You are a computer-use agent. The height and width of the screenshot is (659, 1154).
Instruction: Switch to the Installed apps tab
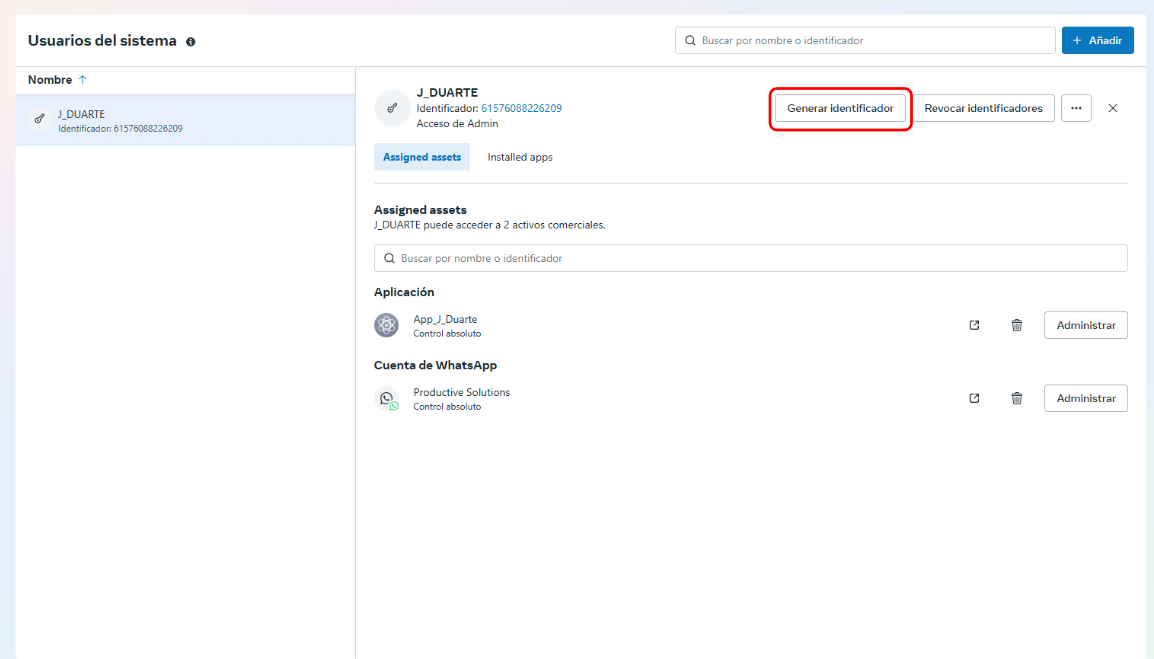[519, 157]
